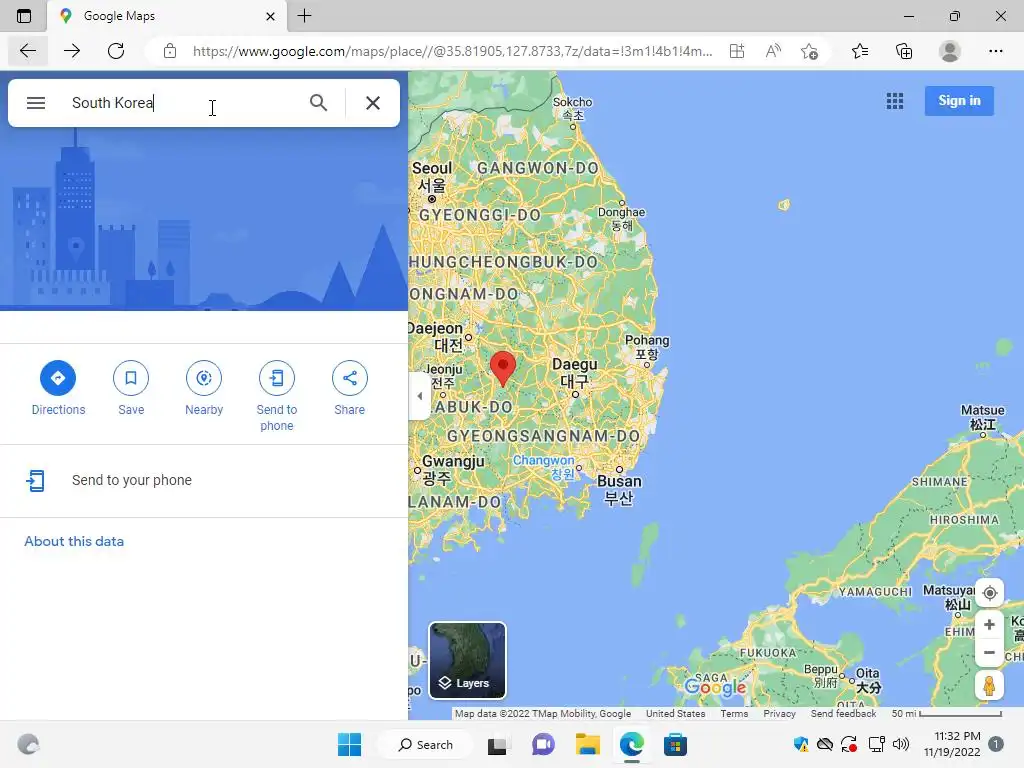Open browser Collections
Viewport: 1024px width, 768px height.
pyautogui.click(x=904, y=51)
